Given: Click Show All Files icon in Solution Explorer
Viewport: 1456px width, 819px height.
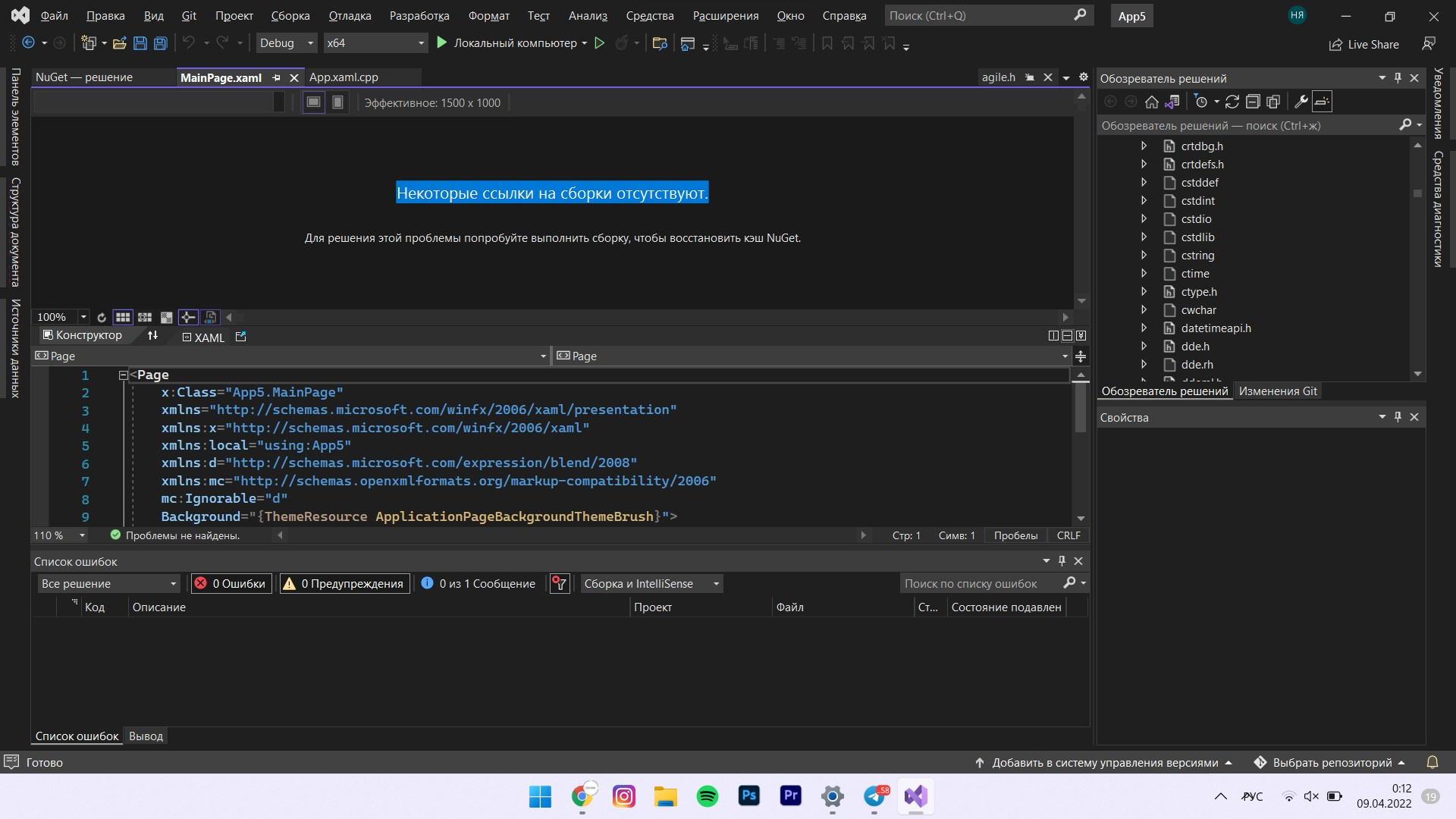Looking at the screenshot, I should point(1273,102).
